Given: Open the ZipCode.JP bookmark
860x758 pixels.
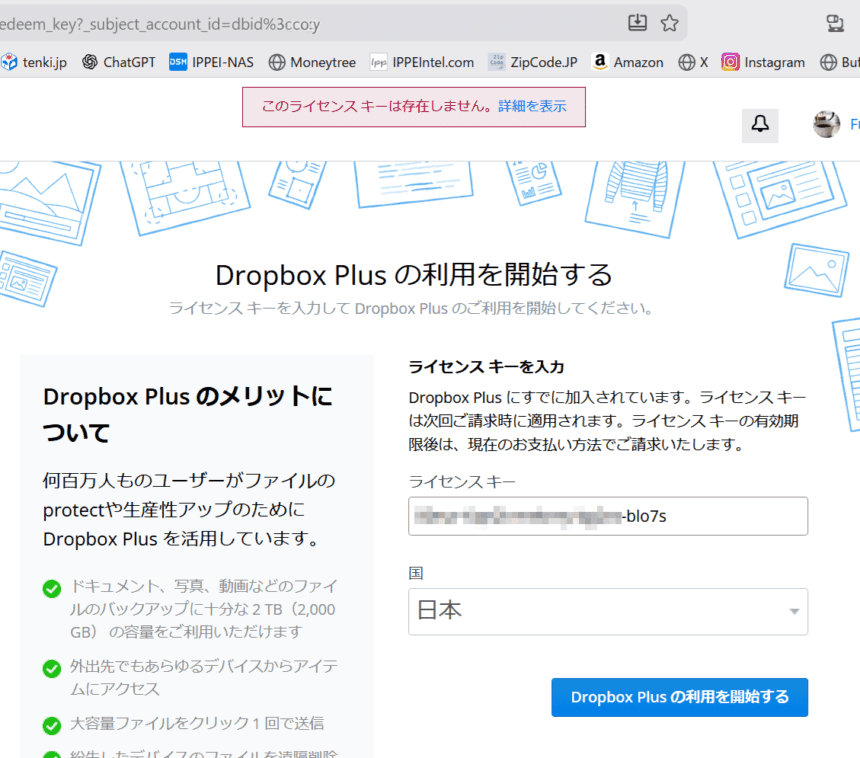Looking at the screenshot, I should click(x=533, y=62).
